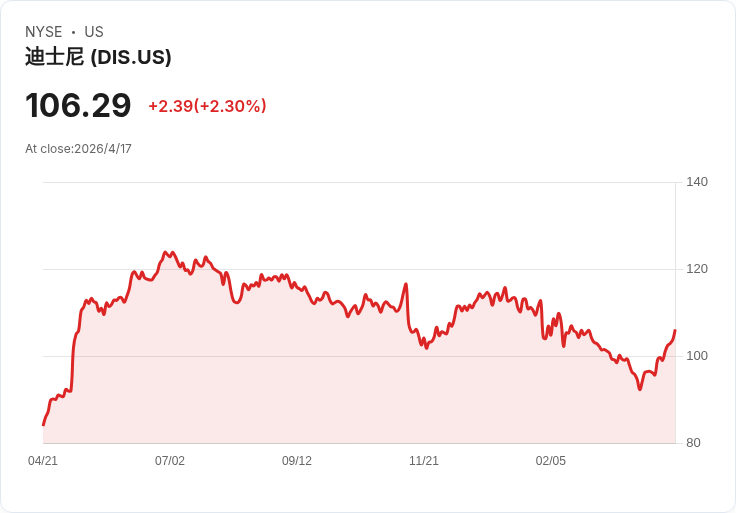
Task: Click the US market label
Action: click(94, 32)
